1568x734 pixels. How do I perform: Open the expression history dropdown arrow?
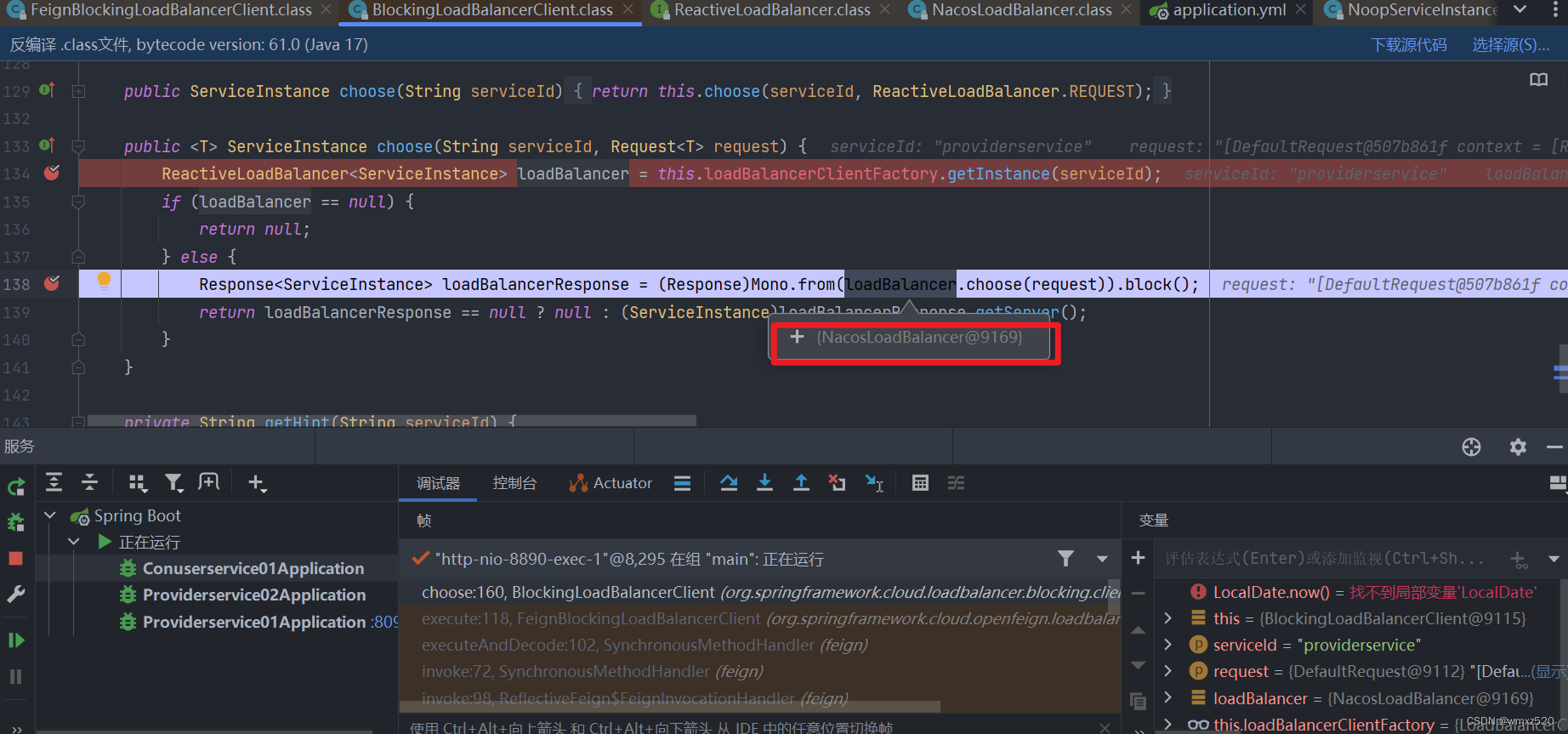(1554, 559)
